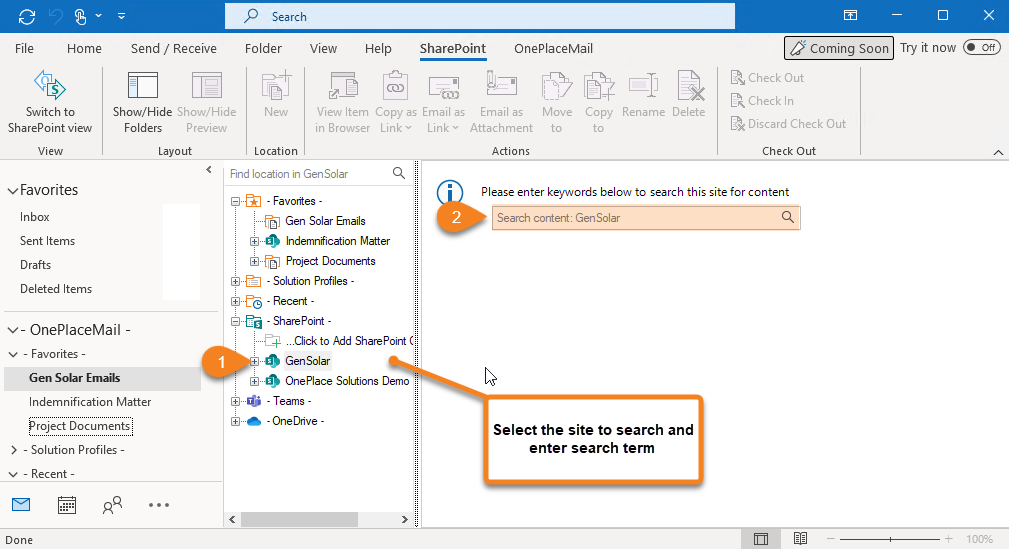Select Gen Solar Emails in location tree
Screen dimensions: 1009x549
coord(325,221)
